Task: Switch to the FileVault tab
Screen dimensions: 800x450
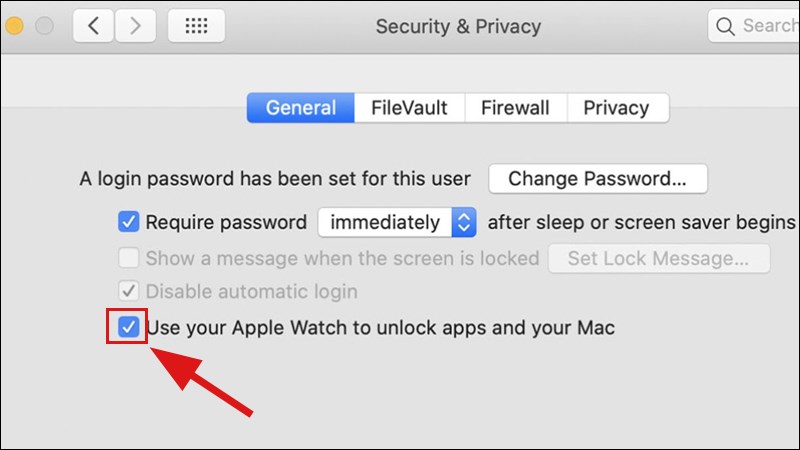Action: (409, 108)
